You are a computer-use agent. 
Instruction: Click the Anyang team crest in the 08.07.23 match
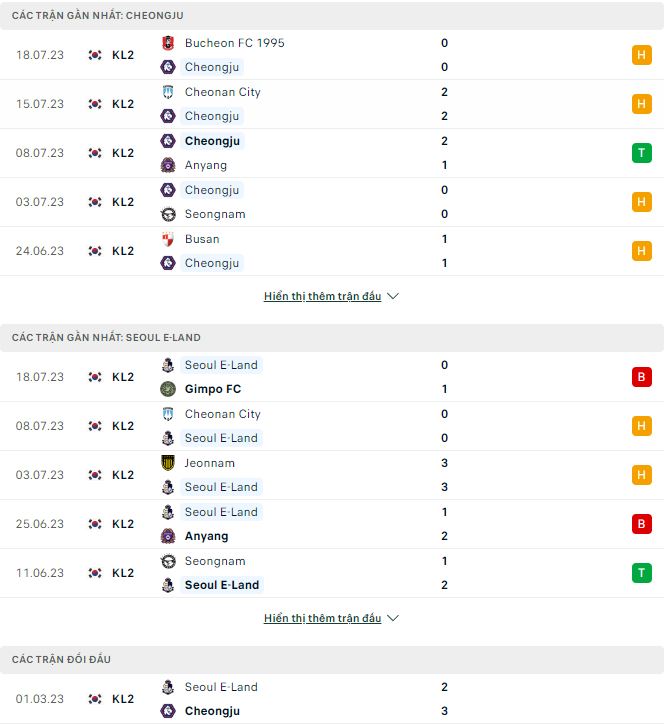pyautogui.click(x=168, y=165)
